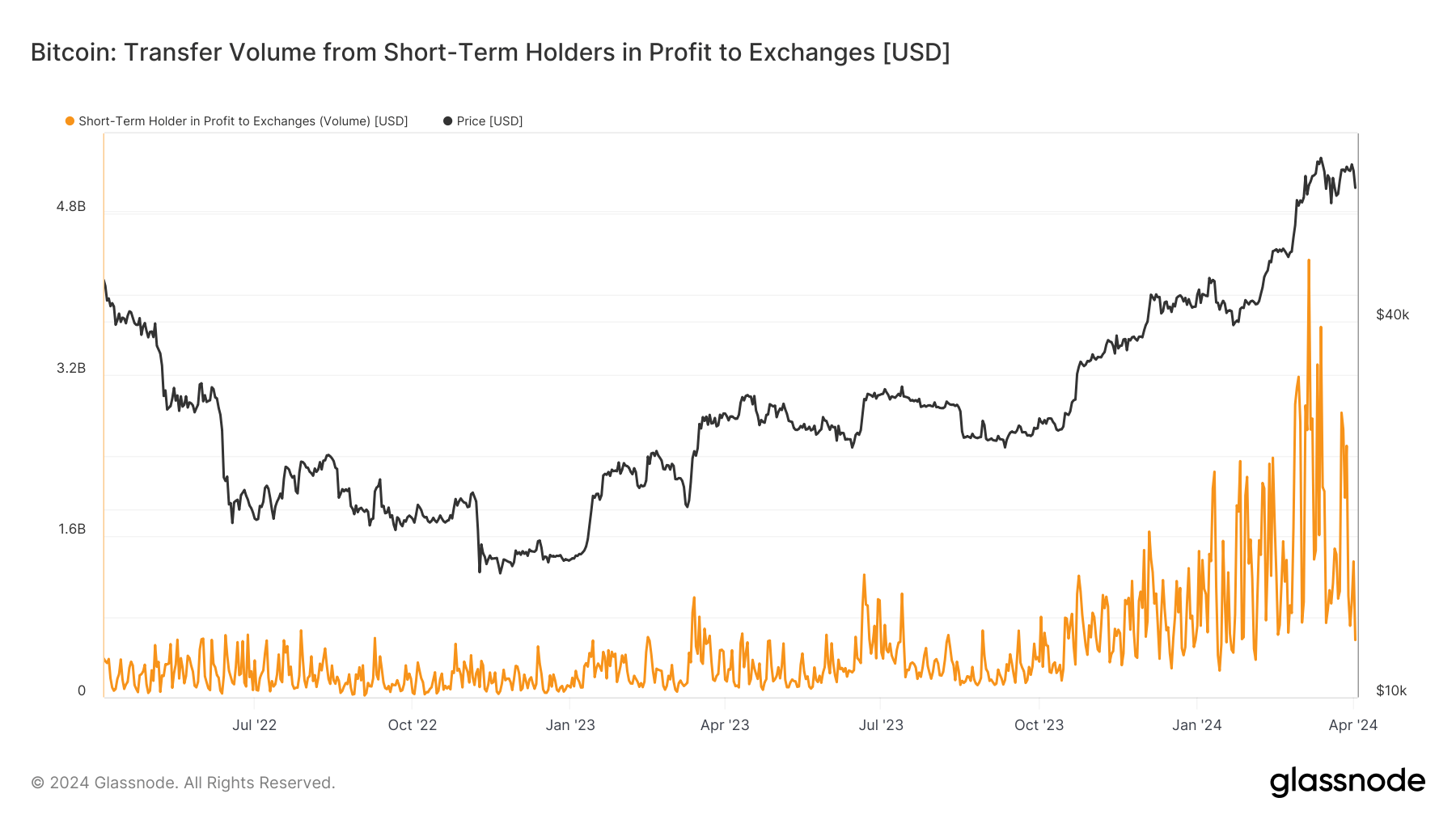
Task: Click the 1.6B volume axis label
Action: tap(71, 530)
